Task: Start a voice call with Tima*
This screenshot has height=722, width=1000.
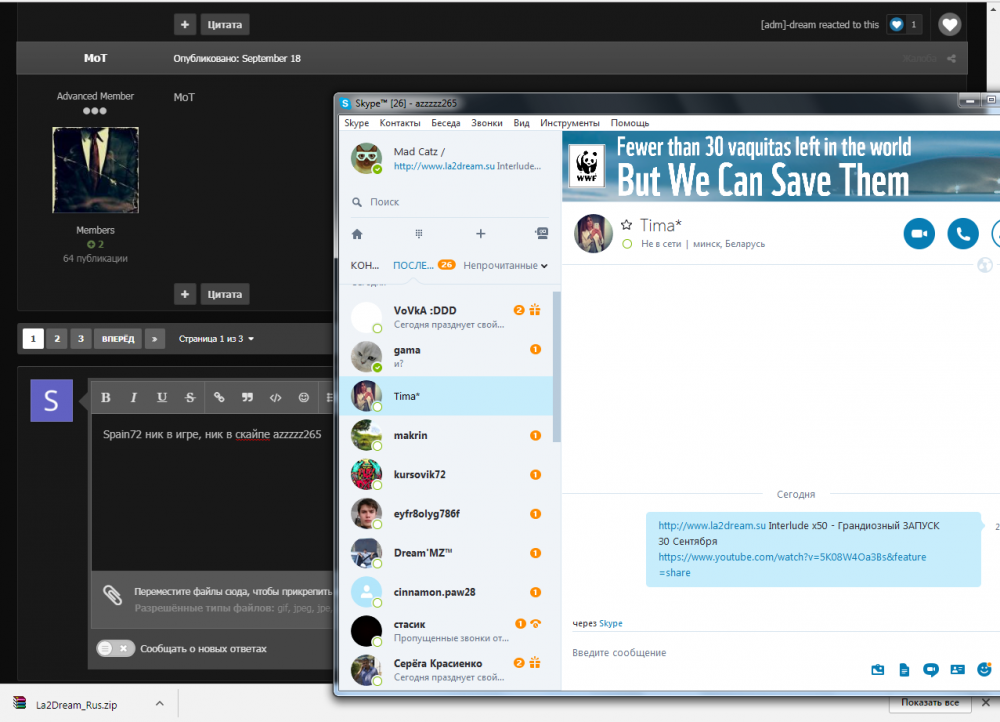Action: point(962,234)
